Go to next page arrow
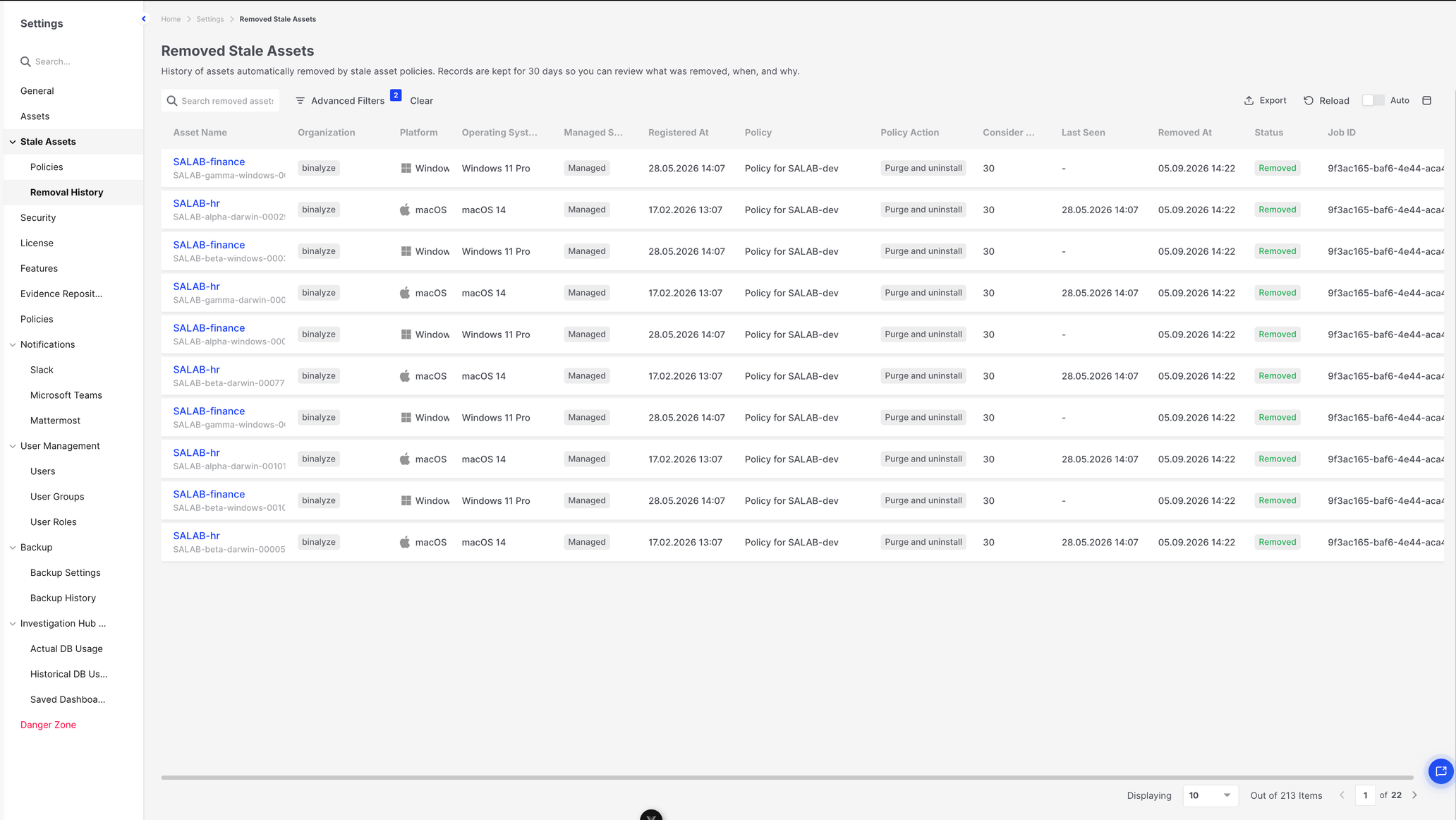Viewport: 1456px width, 820px height. [x=1414, y=795]
